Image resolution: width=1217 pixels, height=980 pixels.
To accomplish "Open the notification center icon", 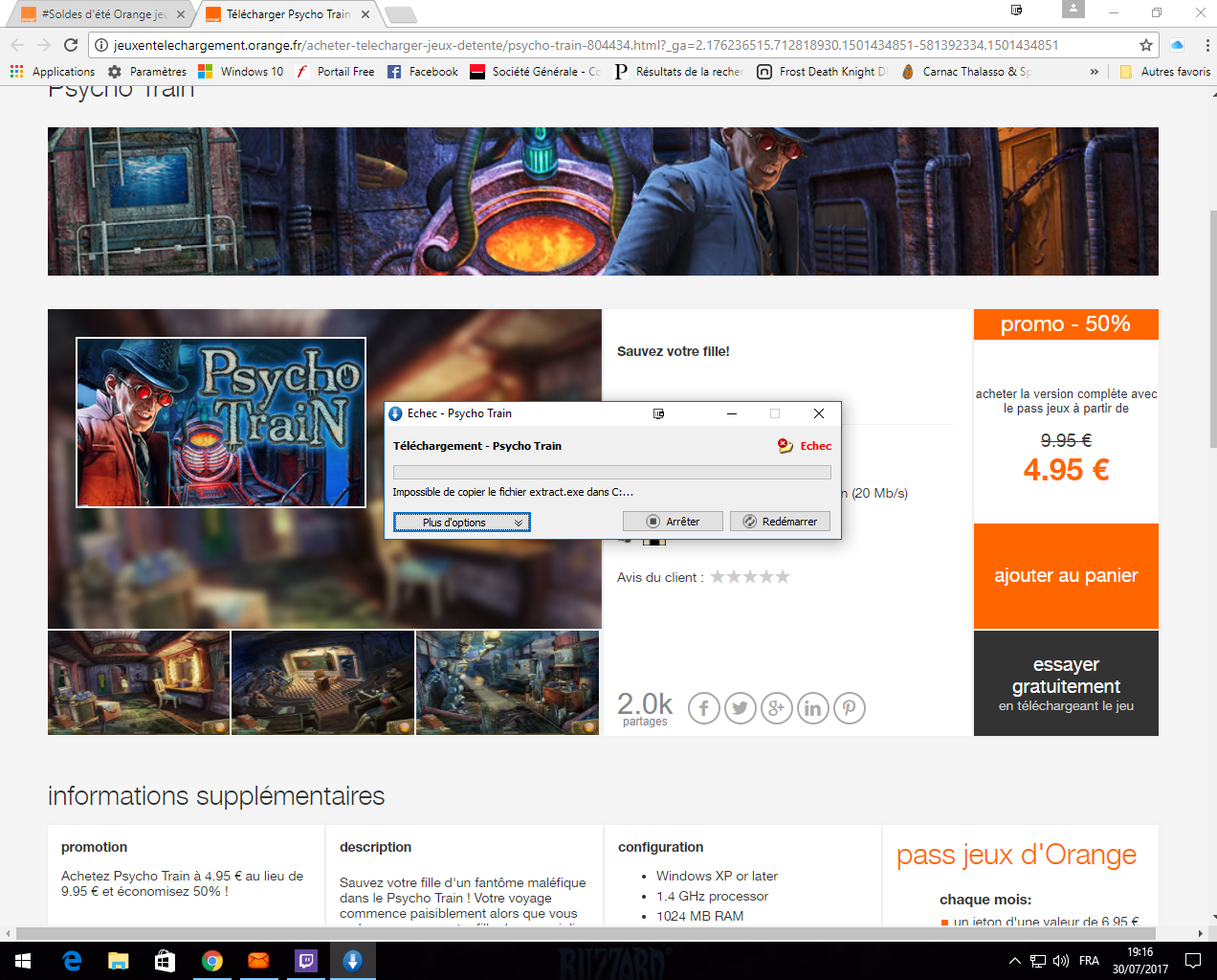I will point(1193,961).
